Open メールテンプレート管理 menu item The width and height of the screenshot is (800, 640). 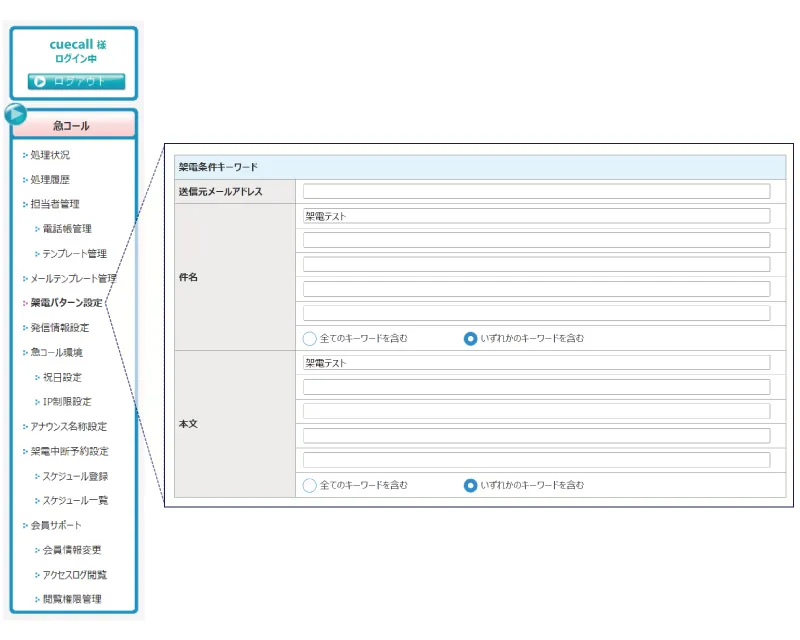[73, 278]
